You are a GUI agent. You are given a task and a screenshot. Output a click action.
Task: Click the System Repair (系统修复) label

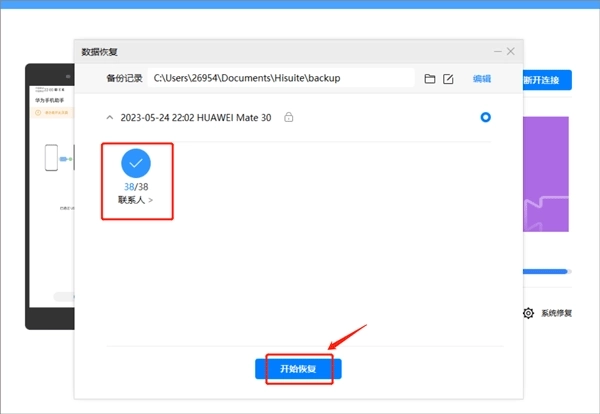(556, 313)
